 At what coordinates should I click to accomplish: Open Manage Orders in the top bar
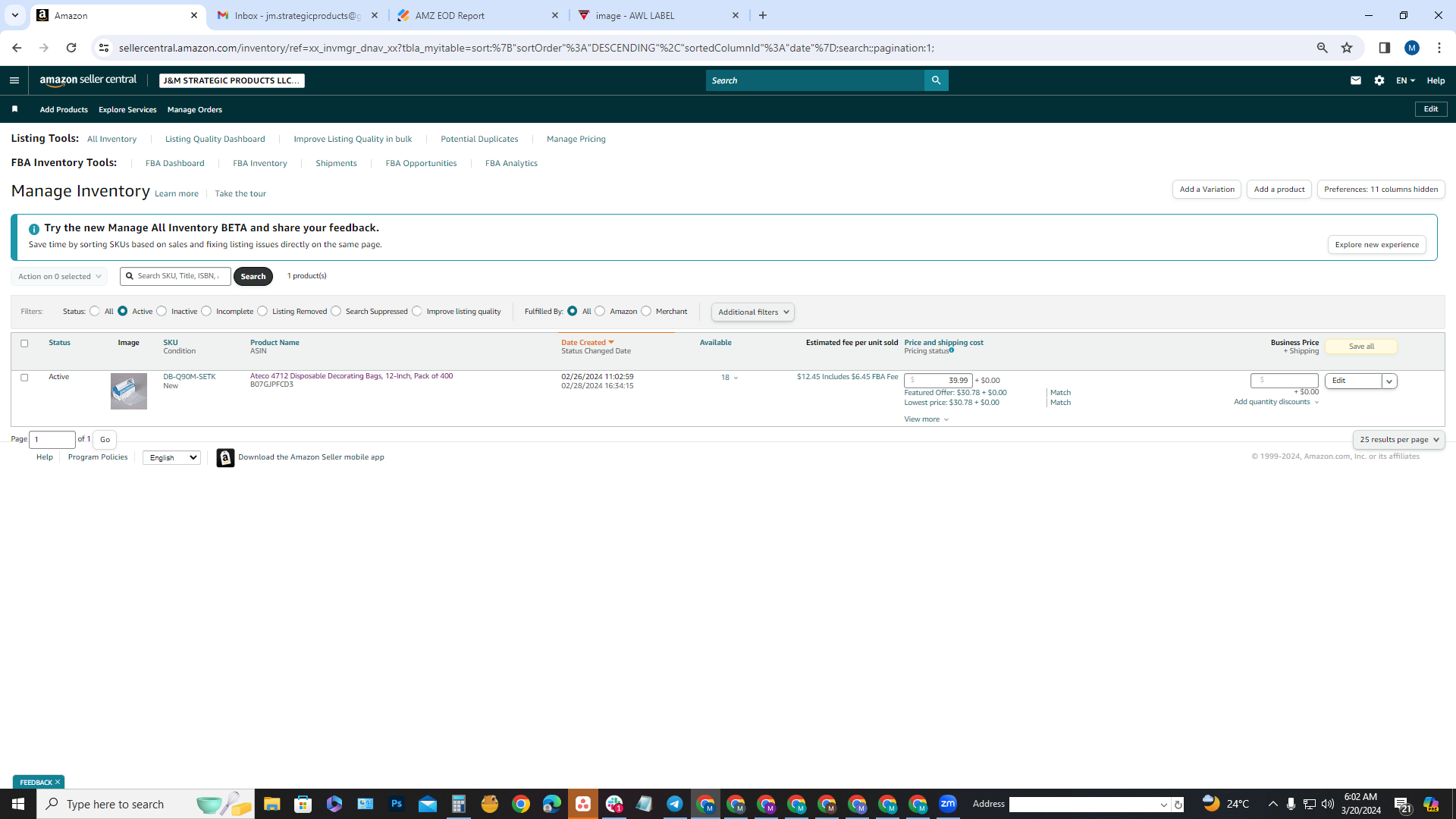pyautogui.click(x=194, y=109)
